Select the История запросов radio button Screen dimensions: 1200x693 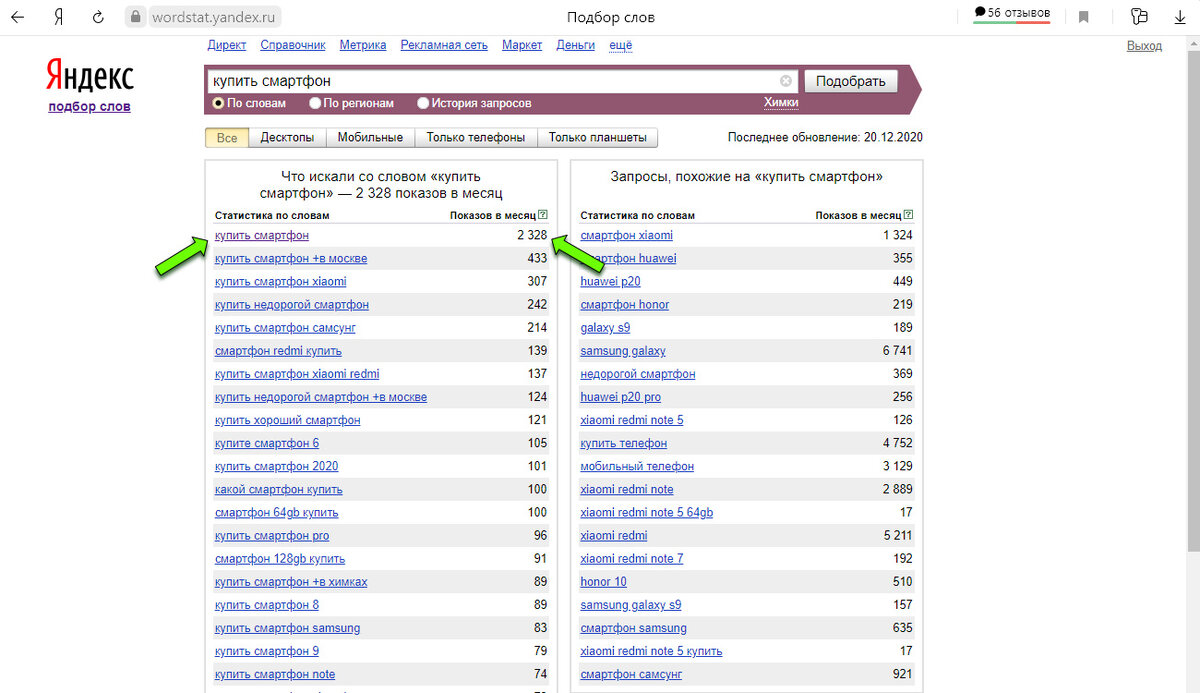423,103
